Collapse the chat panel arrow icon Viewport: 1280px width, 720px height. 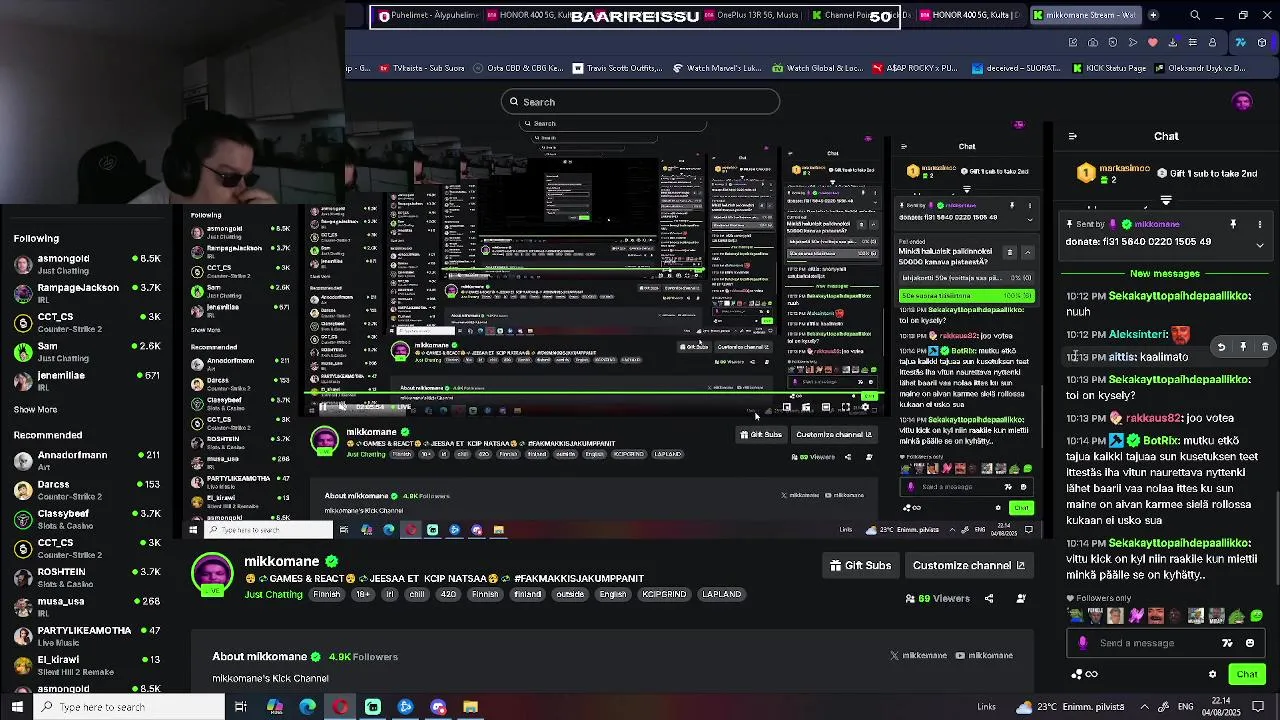[1072, 136]
